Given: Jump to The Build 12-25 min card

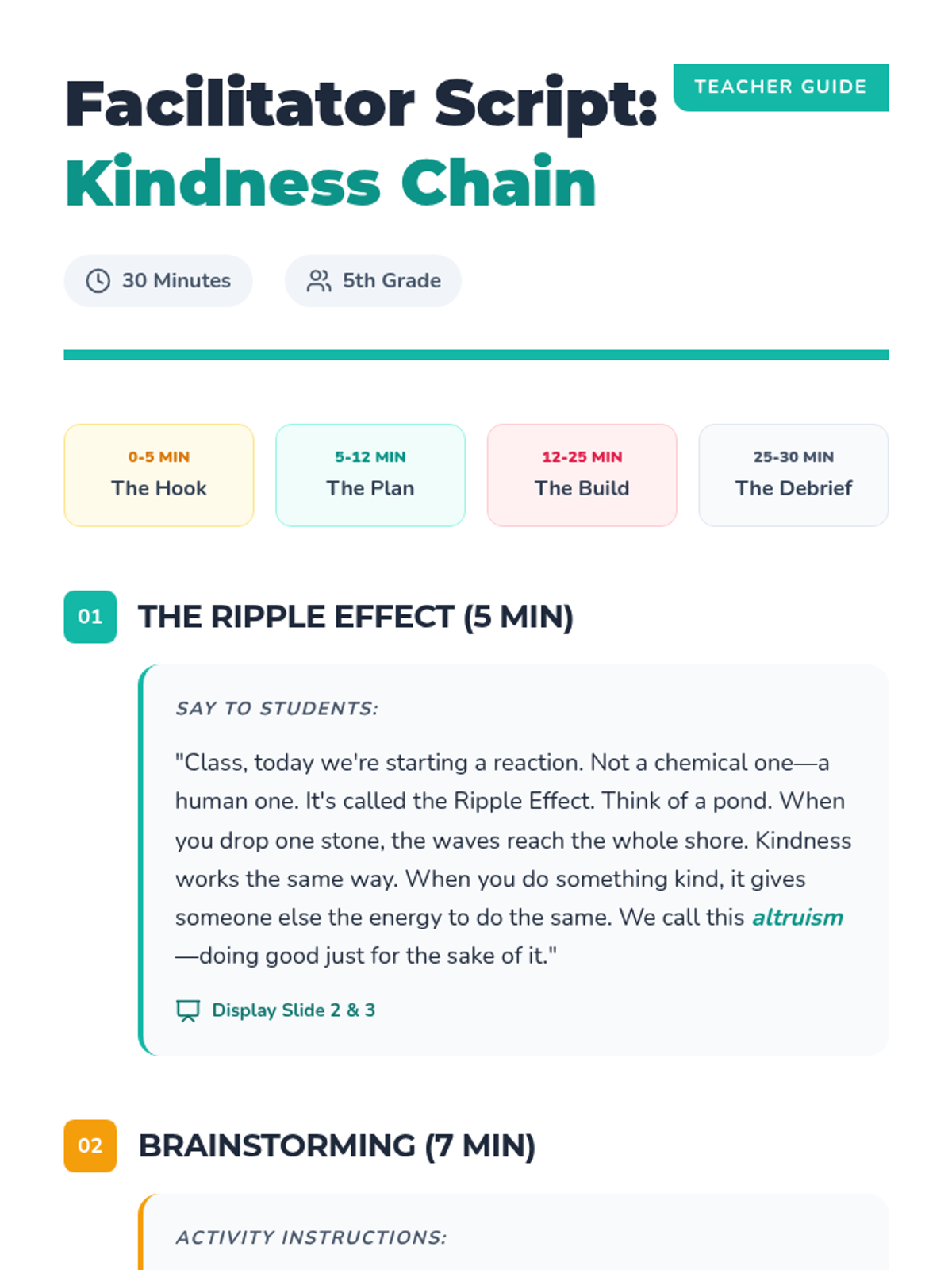Looking at the screenshot, I should pyautogui.click(x=582, y=475).
